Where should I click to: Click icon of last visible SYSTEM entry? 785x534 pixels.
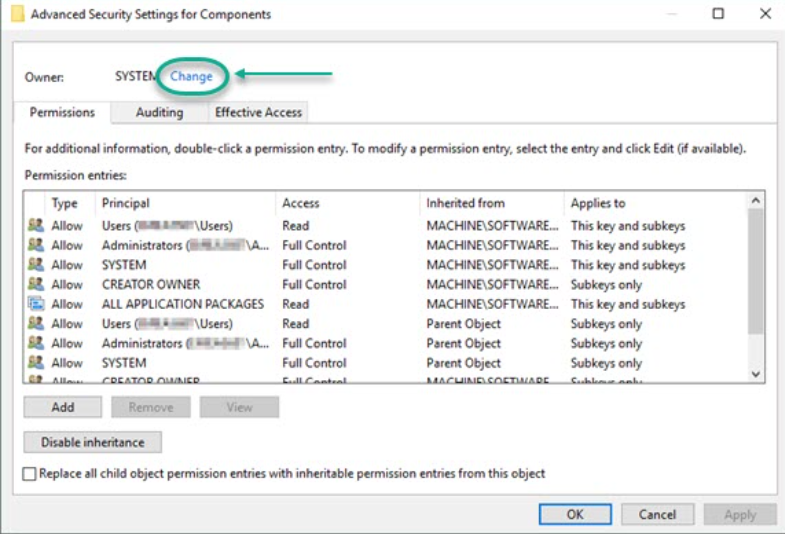click(x=36, y=363)
